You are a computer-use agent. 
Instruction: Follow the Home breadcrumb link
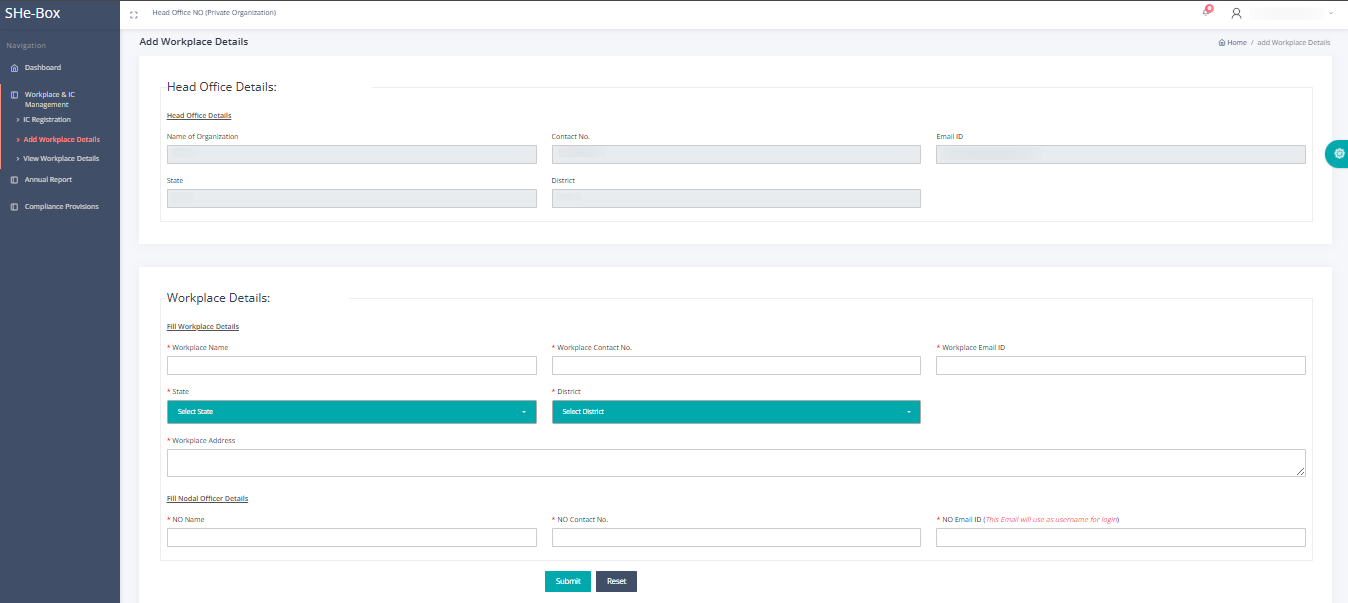[1236, 43]
